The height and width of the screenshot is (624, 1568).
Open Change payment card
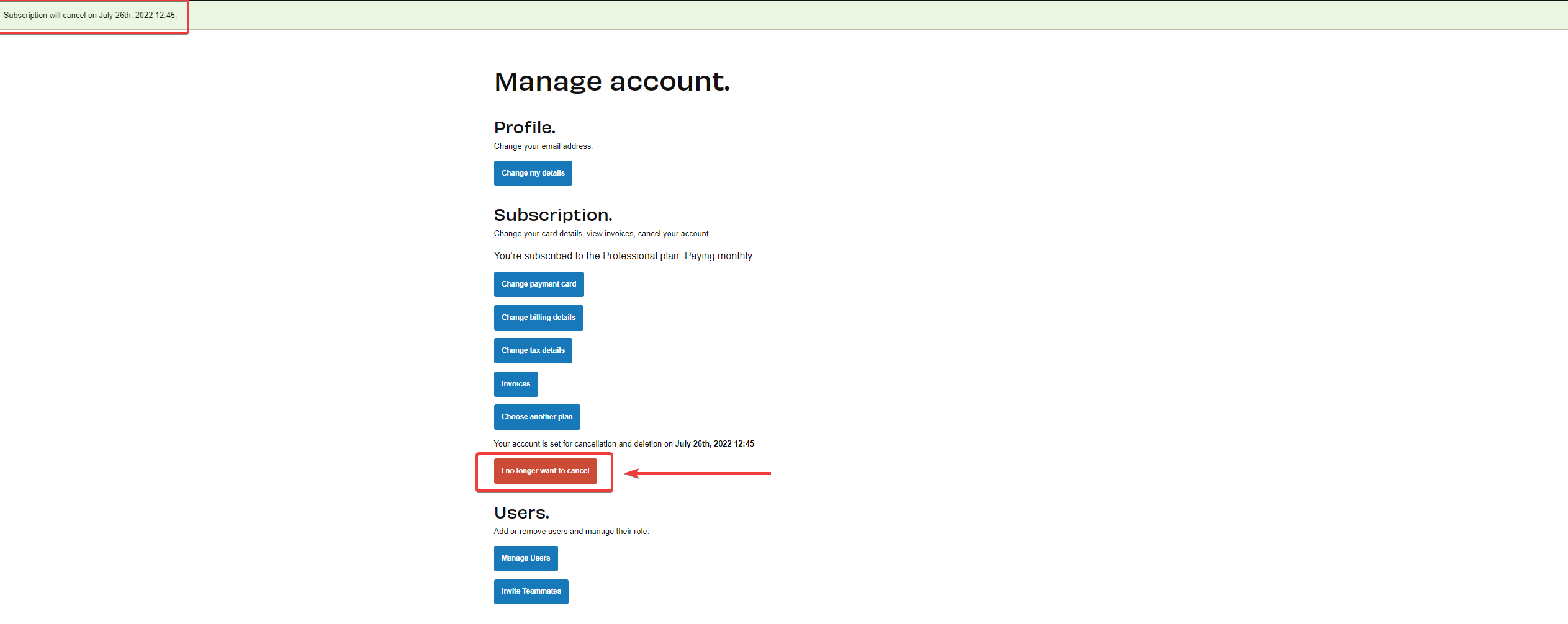coord(538,284)
